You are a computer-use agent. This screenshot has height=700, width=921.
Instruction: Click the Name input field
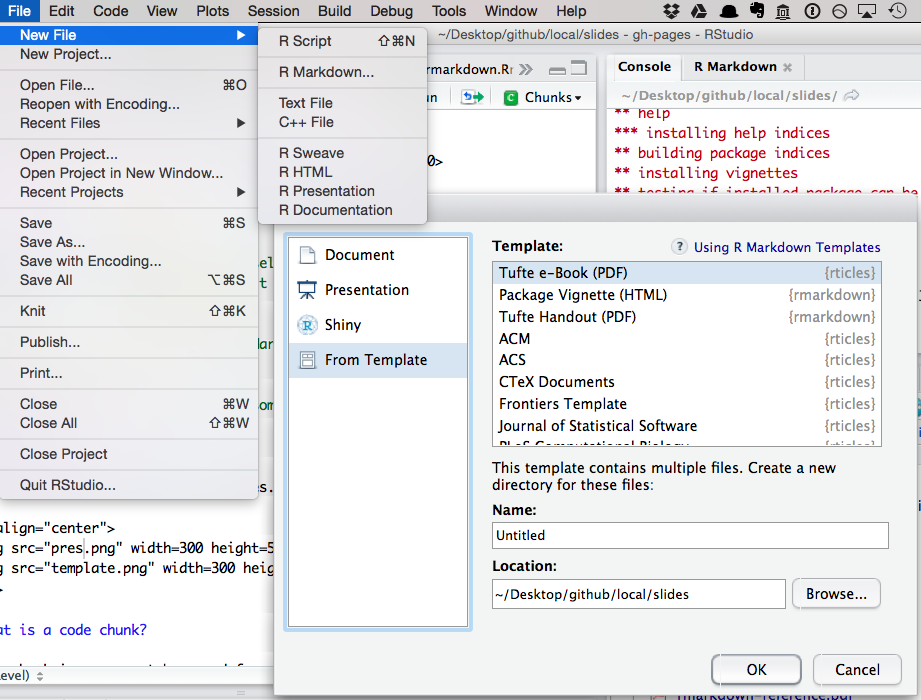click(x=690, y=536)
